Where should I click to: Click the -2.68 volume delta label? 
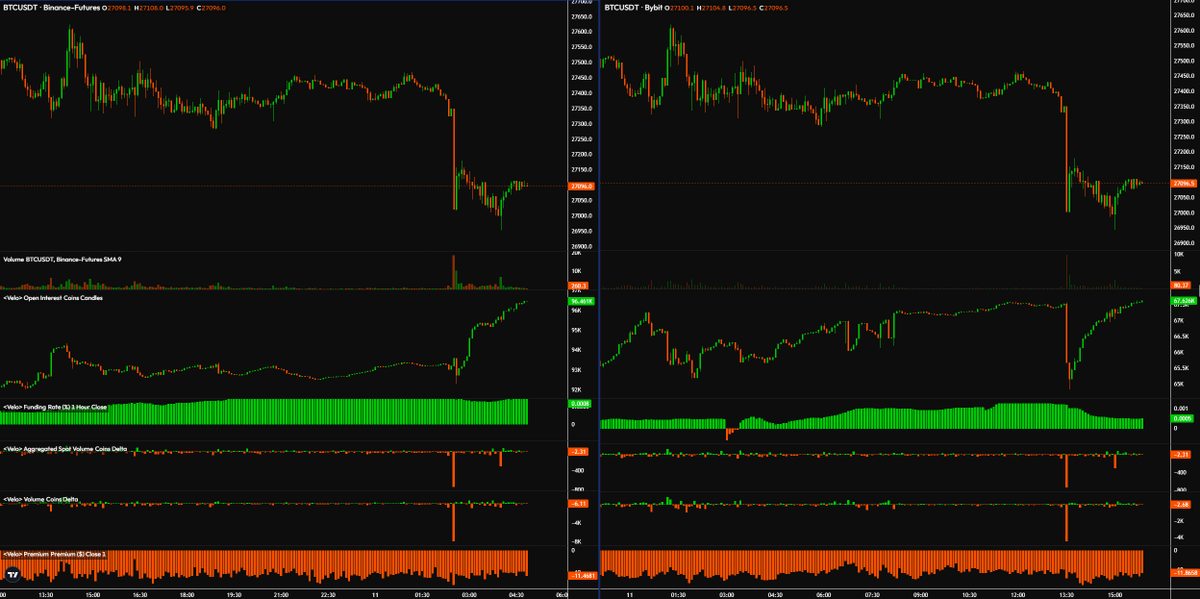pos(1181,503)
